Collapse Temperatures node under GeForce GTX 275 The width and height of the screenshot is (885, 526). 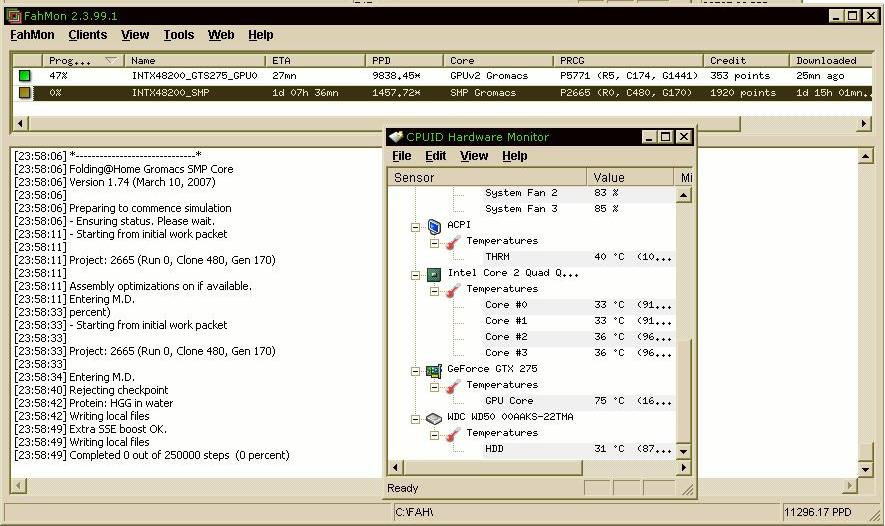click(434, 387)
